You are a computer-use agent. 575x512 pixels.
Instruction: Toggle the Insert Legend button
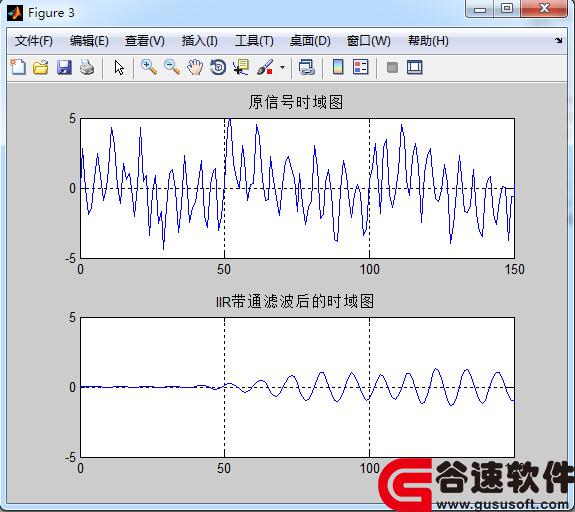point(360,67)
